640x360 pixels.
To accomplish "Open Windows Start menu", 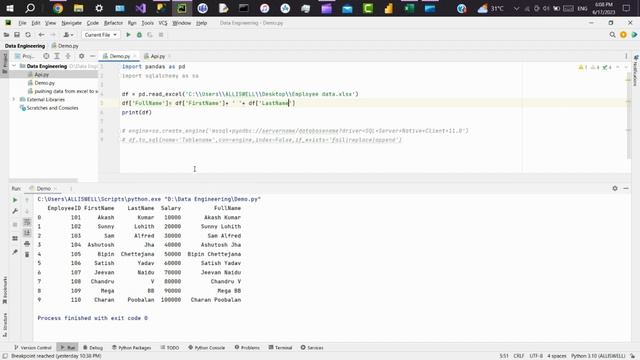I will [10, 8].
